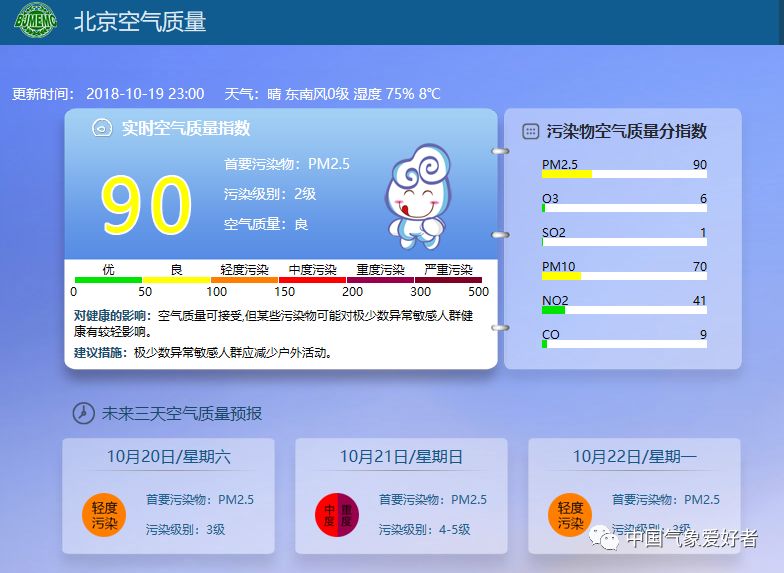The image size is (784, 573).
Task: Click the cloud mascot character
Action: (418, 197)
